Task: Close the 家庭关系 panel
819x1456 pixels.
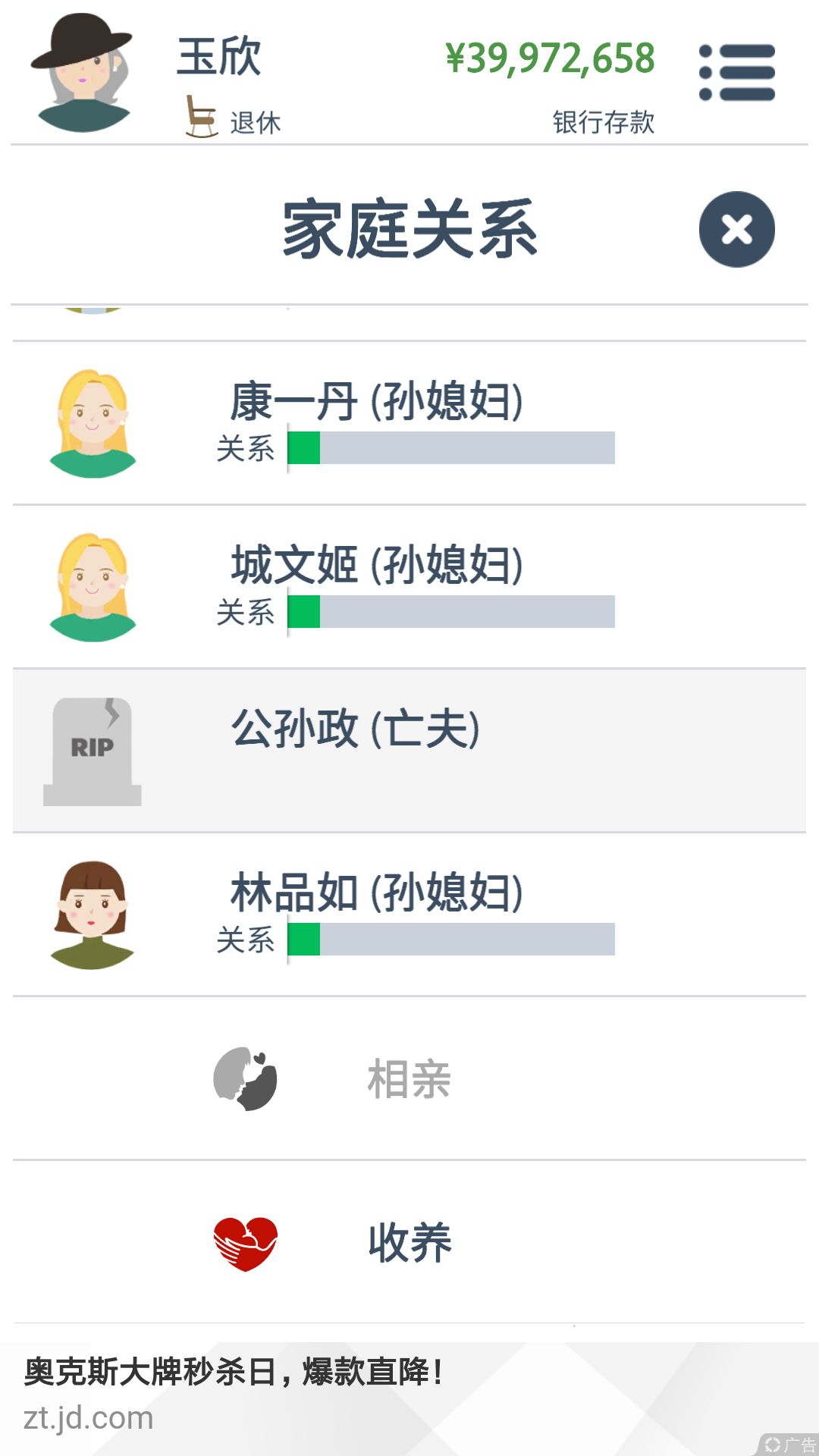Action: tap(737, 229)
